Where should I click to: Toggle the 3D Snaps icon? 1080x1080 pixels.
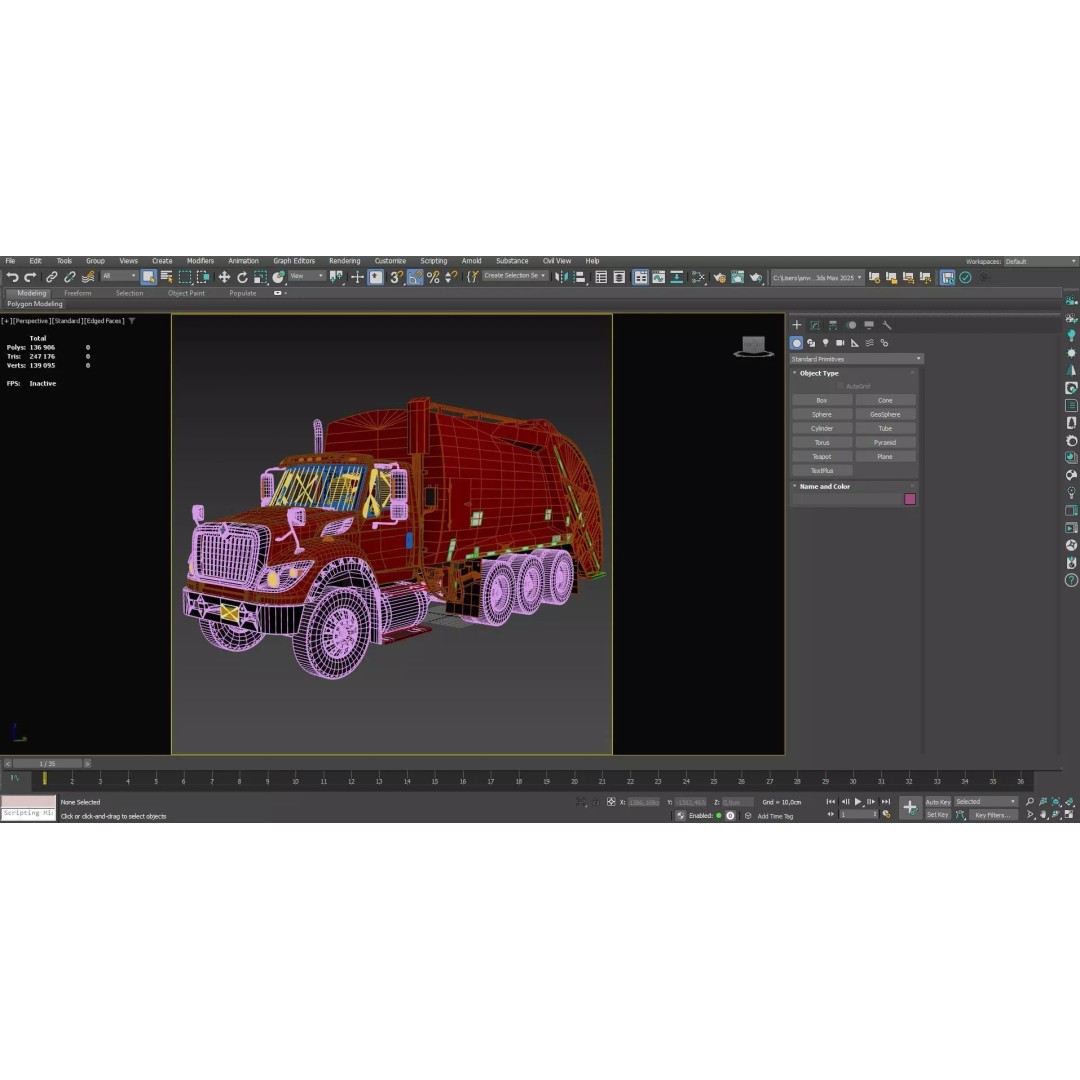pos(396,277)
